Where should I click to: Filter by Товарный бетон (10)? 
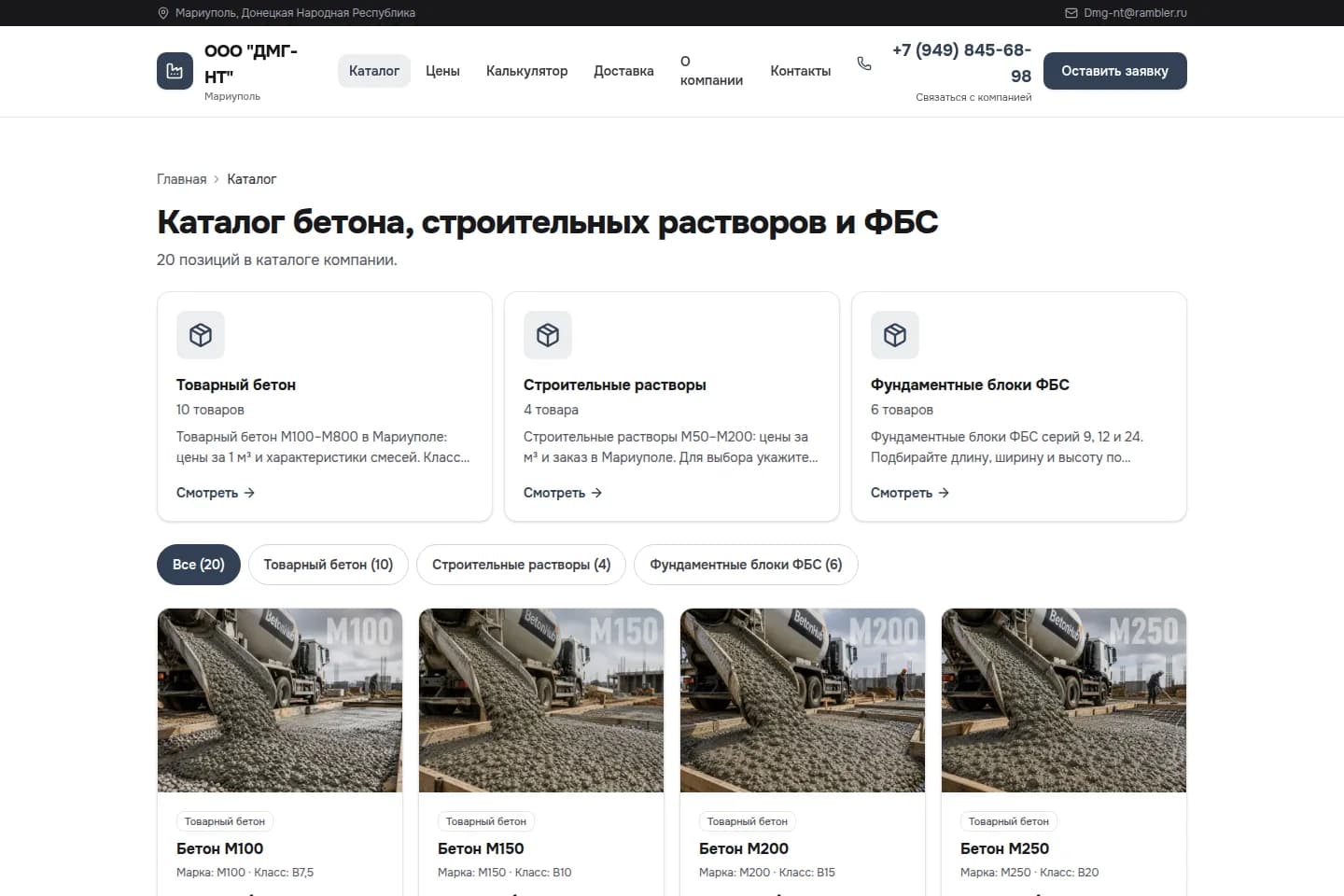tap(329, 565)
